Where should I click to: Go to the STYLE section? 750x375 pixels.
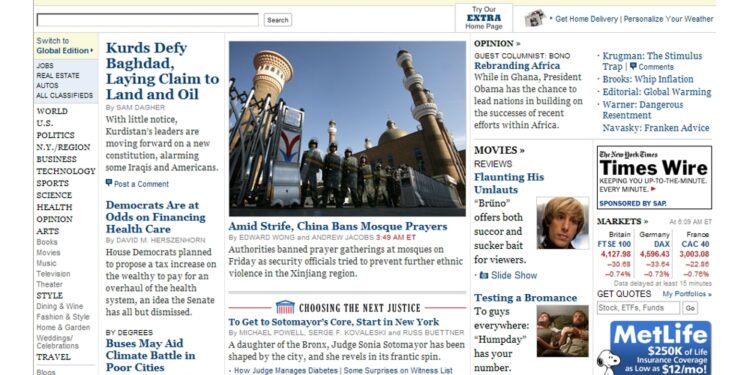pos(50,296)
